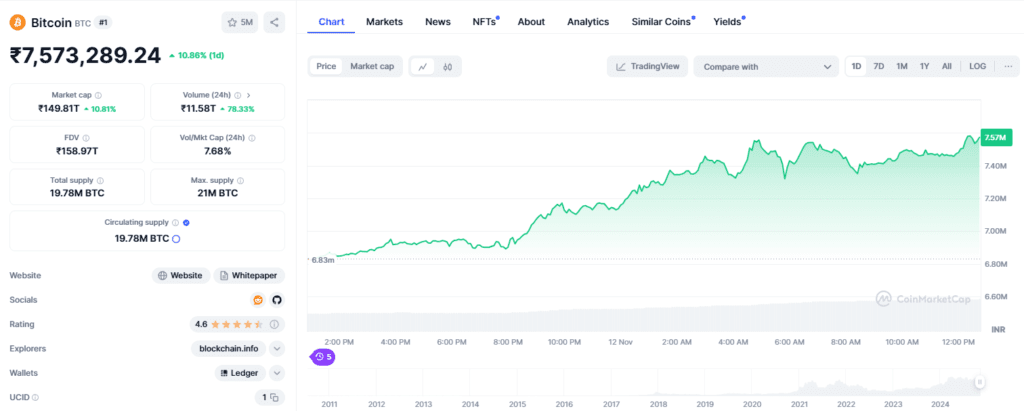Click the ₹11.58T volume value
The height and width of the screenshot is (411, 1024).
(x=198, y=108)
